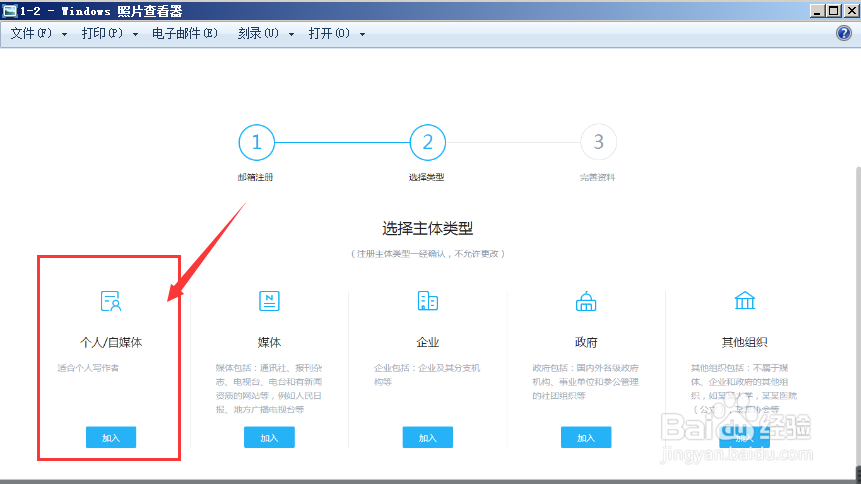This screenshot has height=484, width=861.
Task: Click the 企业包括 description text
Action: tap(427, 375)
